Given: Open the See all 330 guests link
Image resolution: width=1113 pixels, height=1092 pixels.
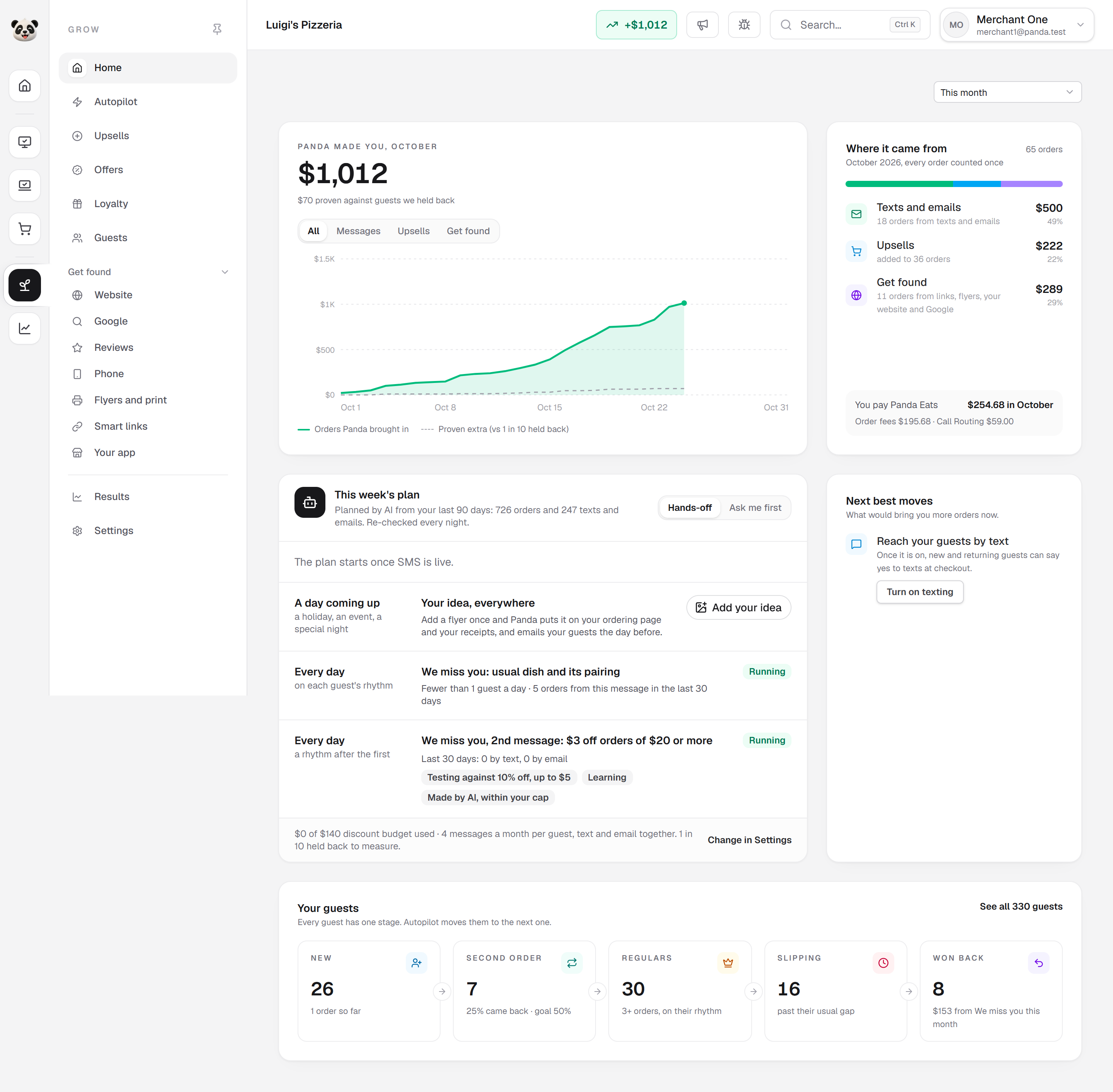Looking at the screenshot, I should pos(1021,906).
